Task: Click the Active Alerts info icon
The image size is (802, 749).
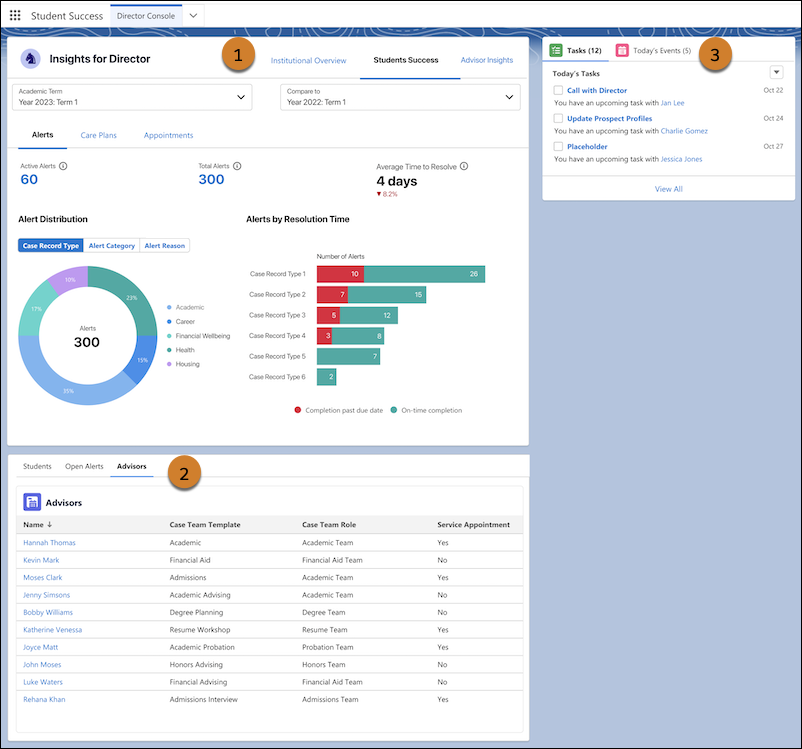Action: (x=64, y=166)
